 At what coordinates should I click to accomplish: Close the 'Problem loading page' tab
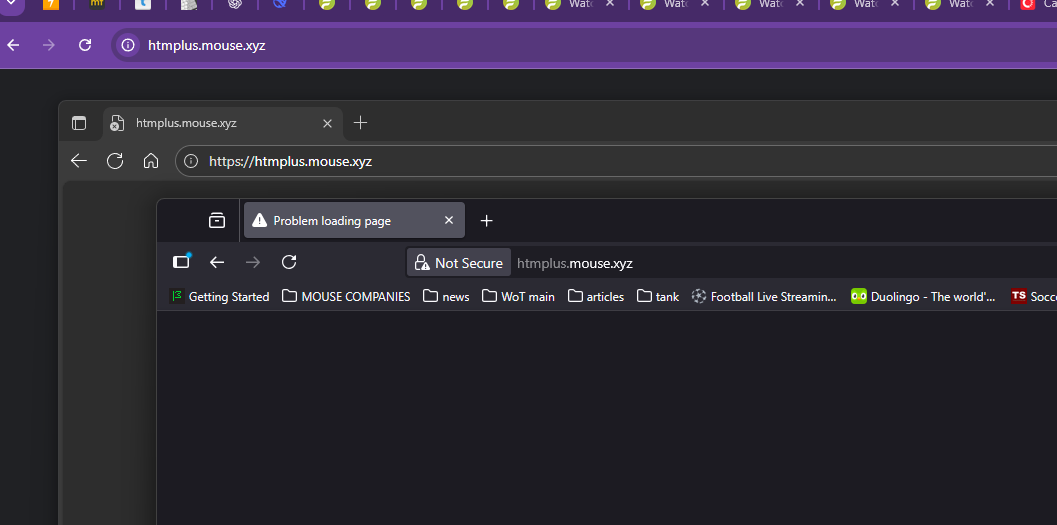click(x=449, y=220)
